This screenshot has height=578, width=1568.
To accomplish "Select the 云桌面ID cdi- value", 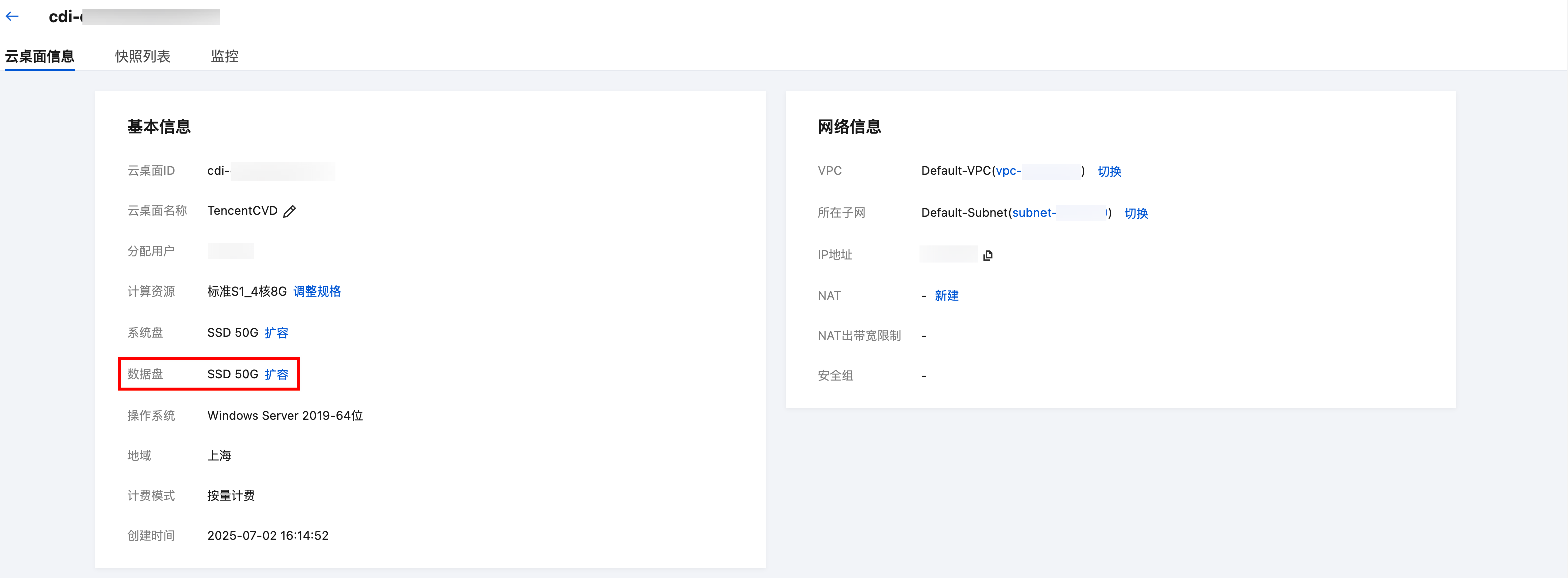I will click(271, 171).
